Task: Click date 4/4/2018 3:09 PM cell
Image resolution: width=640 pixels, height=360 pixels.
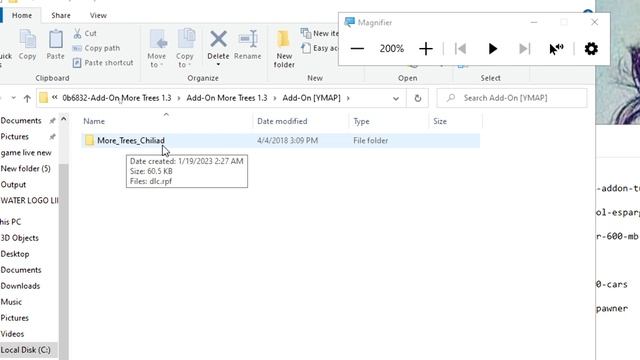Action: coord(287,140)
